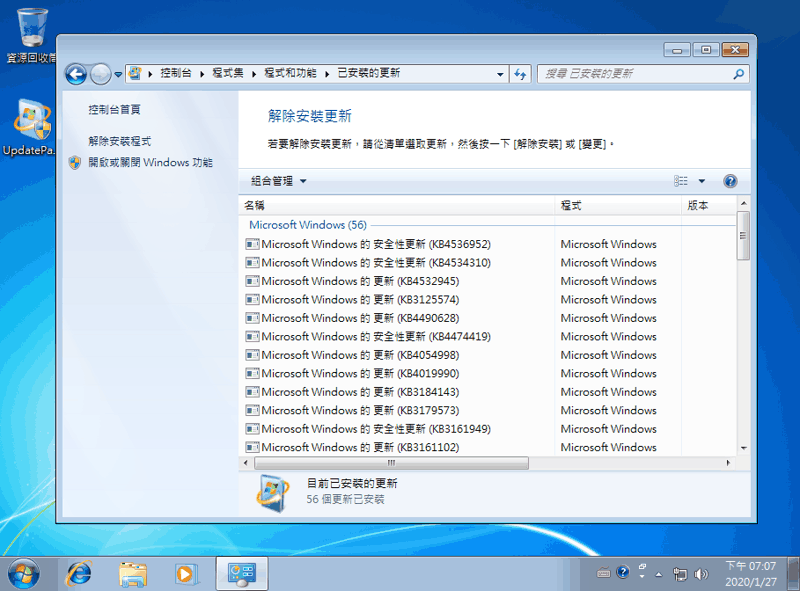Sort by the 程式 column header
Screen dimensions: 800x591
point(618,206)
